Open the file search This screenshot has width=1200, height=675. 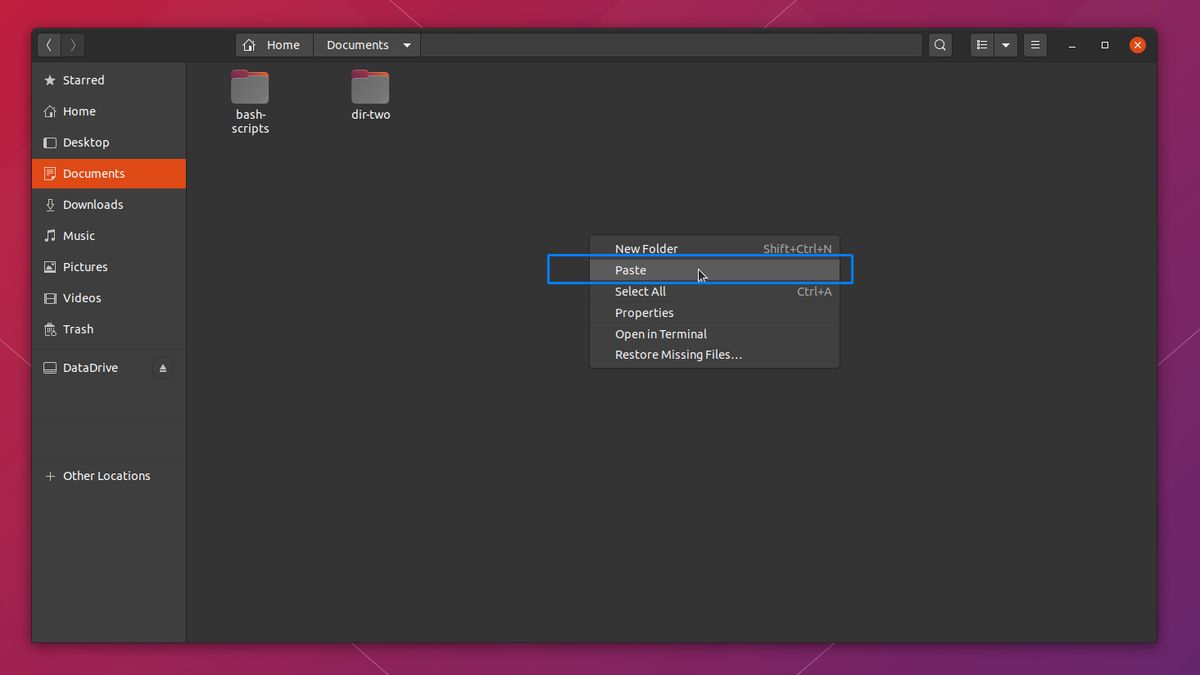pos(939,44)
